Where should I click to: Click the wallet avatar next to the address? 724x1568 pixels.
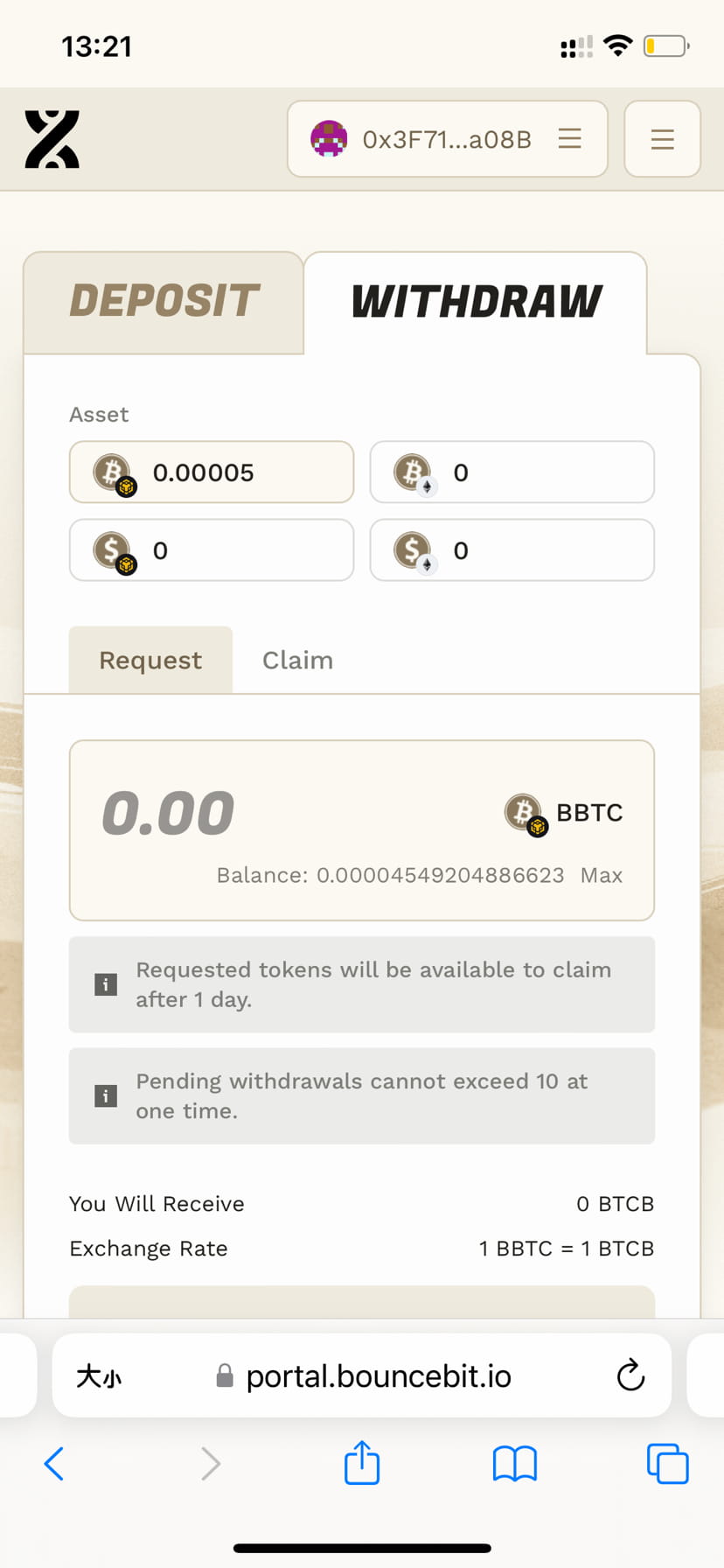[329, 138]
